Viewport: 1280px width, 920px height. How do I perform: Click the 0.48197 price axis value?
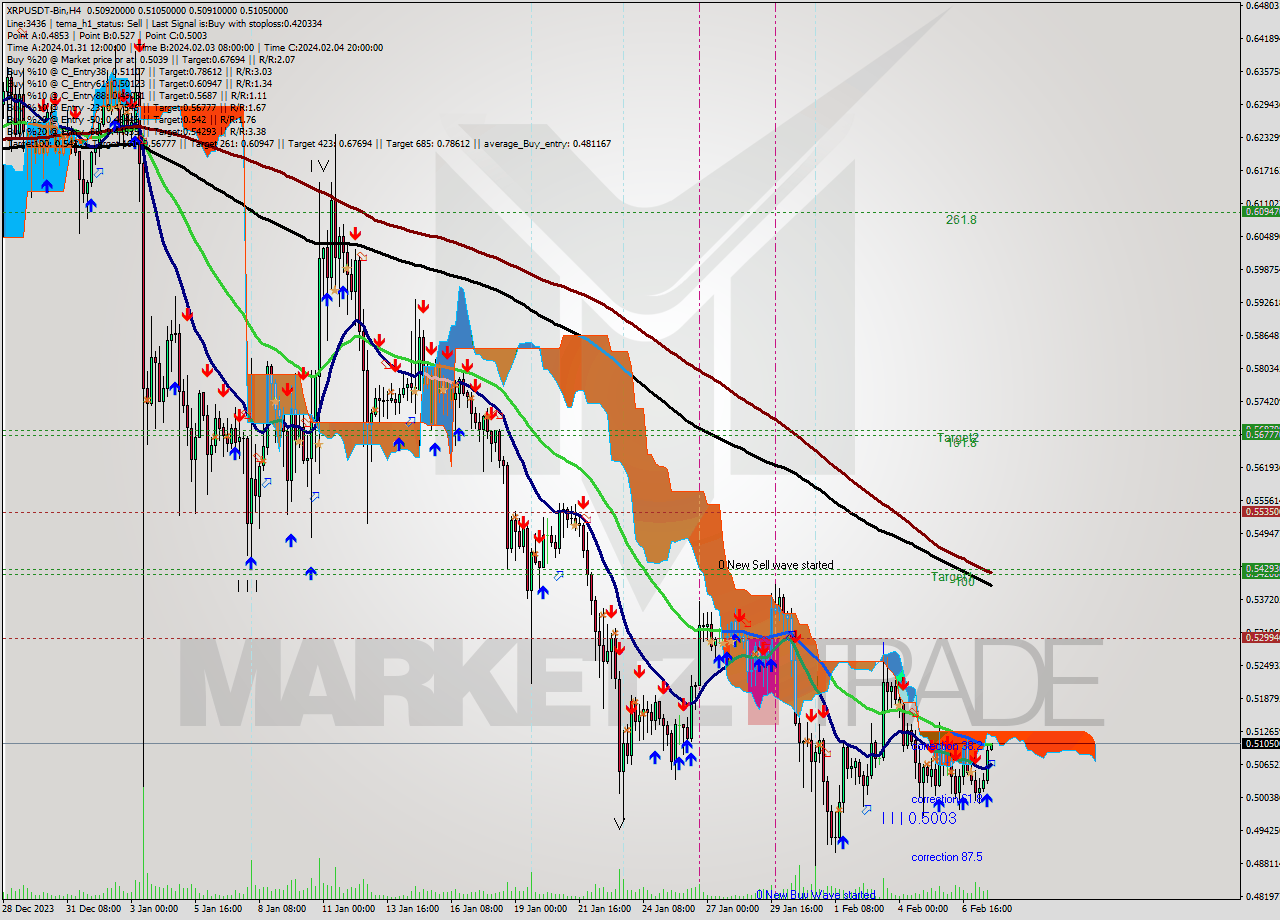(1262, 895)
